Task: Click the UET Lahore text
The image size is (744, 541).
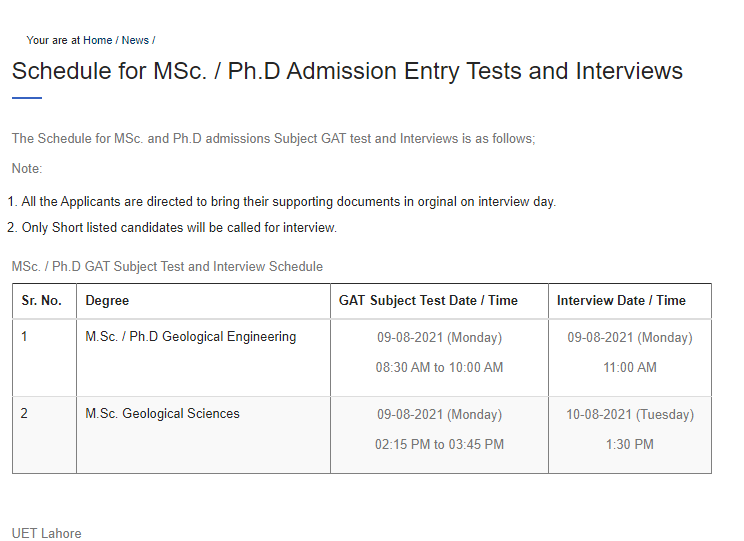Action: click(x=46, y=533)
